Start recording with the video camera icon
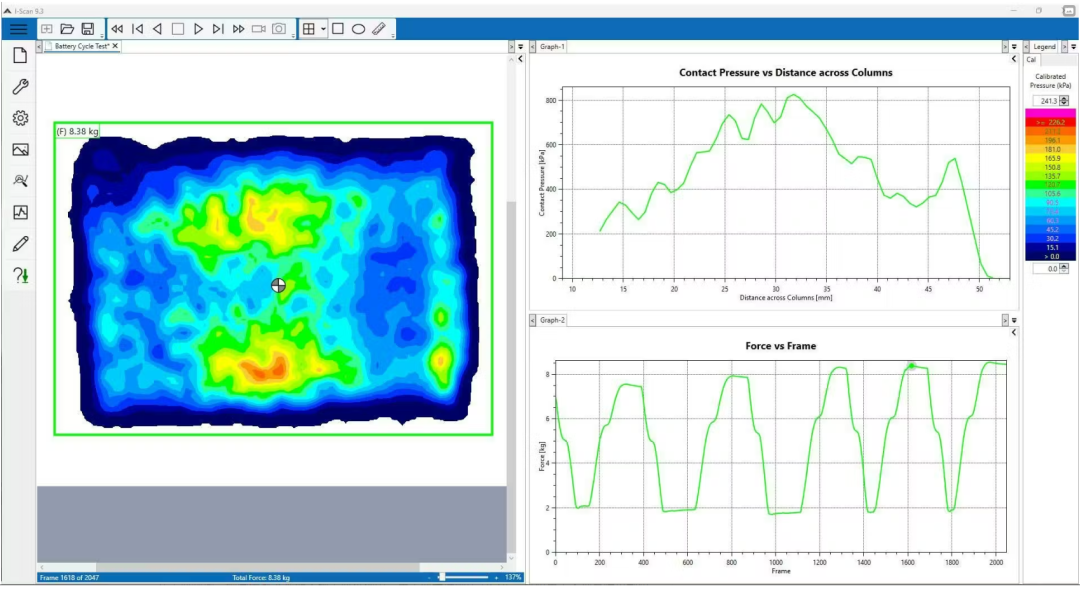Screen dimensions: 1080x589 258,29
